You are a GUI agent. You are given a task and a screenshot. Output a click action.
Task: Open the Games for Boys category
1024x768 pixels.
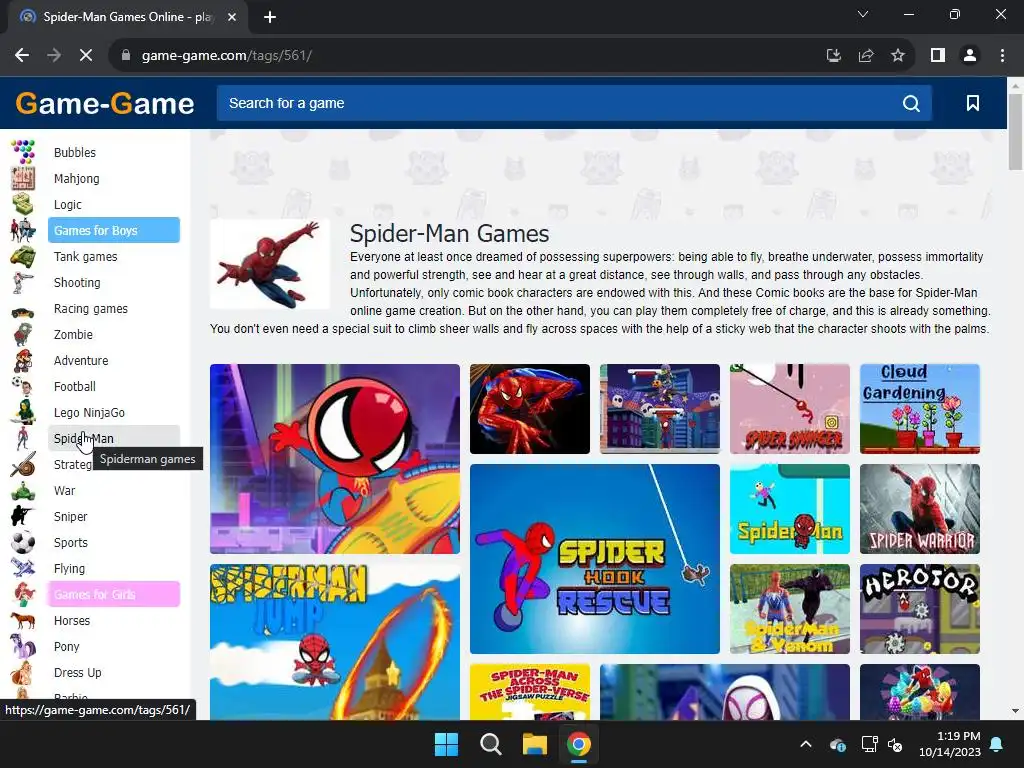point(114,230)
